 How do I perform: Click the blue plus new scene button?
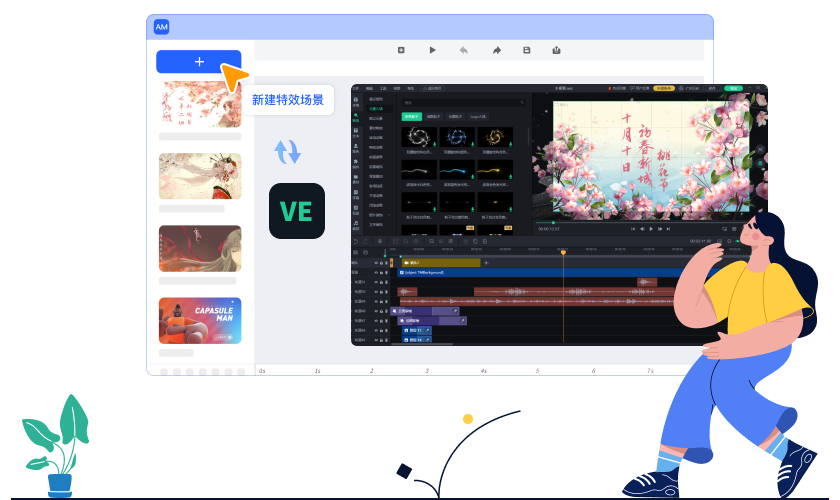198,62
